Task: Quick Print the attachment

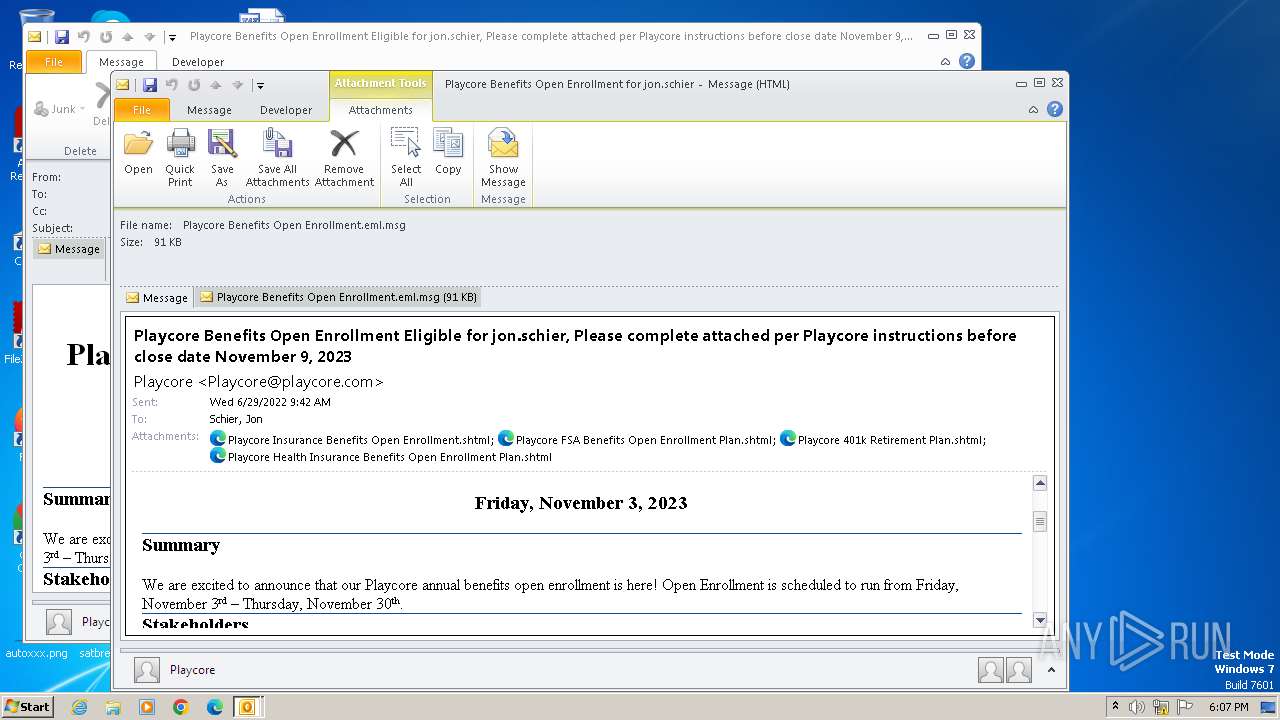Action: (180, 158)
